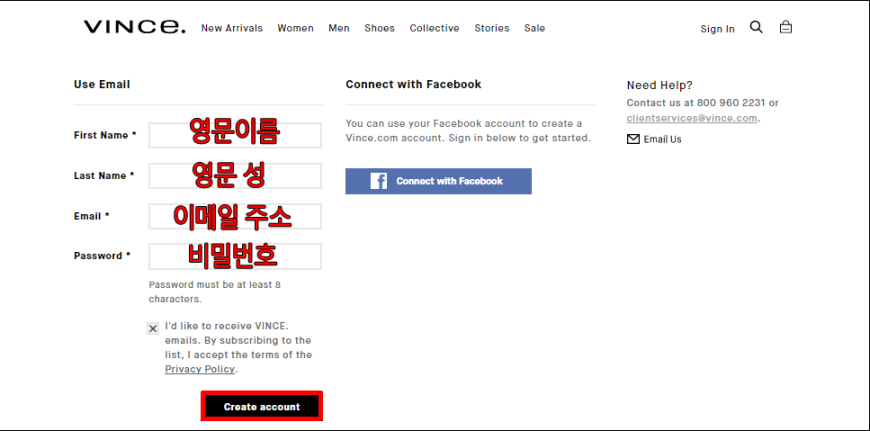Click the 'Need Help?' heading

click(660, 85)
